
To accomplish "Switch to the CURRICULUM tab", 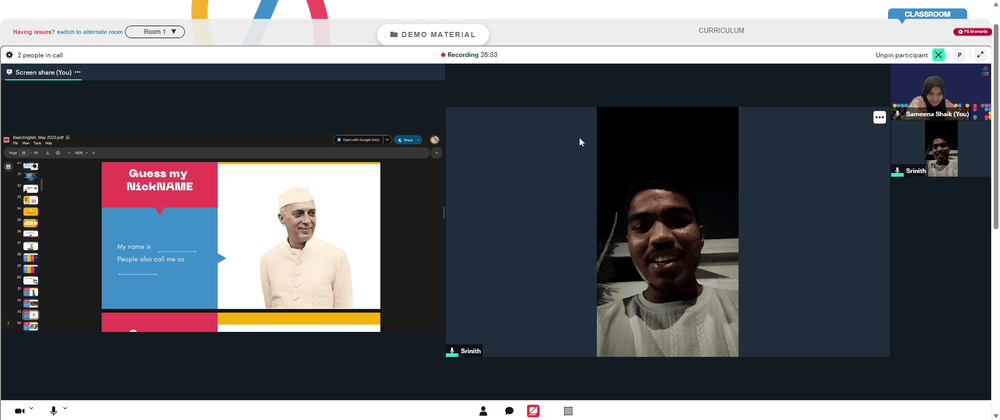I will pyautogui.click(x=721, y=31).
